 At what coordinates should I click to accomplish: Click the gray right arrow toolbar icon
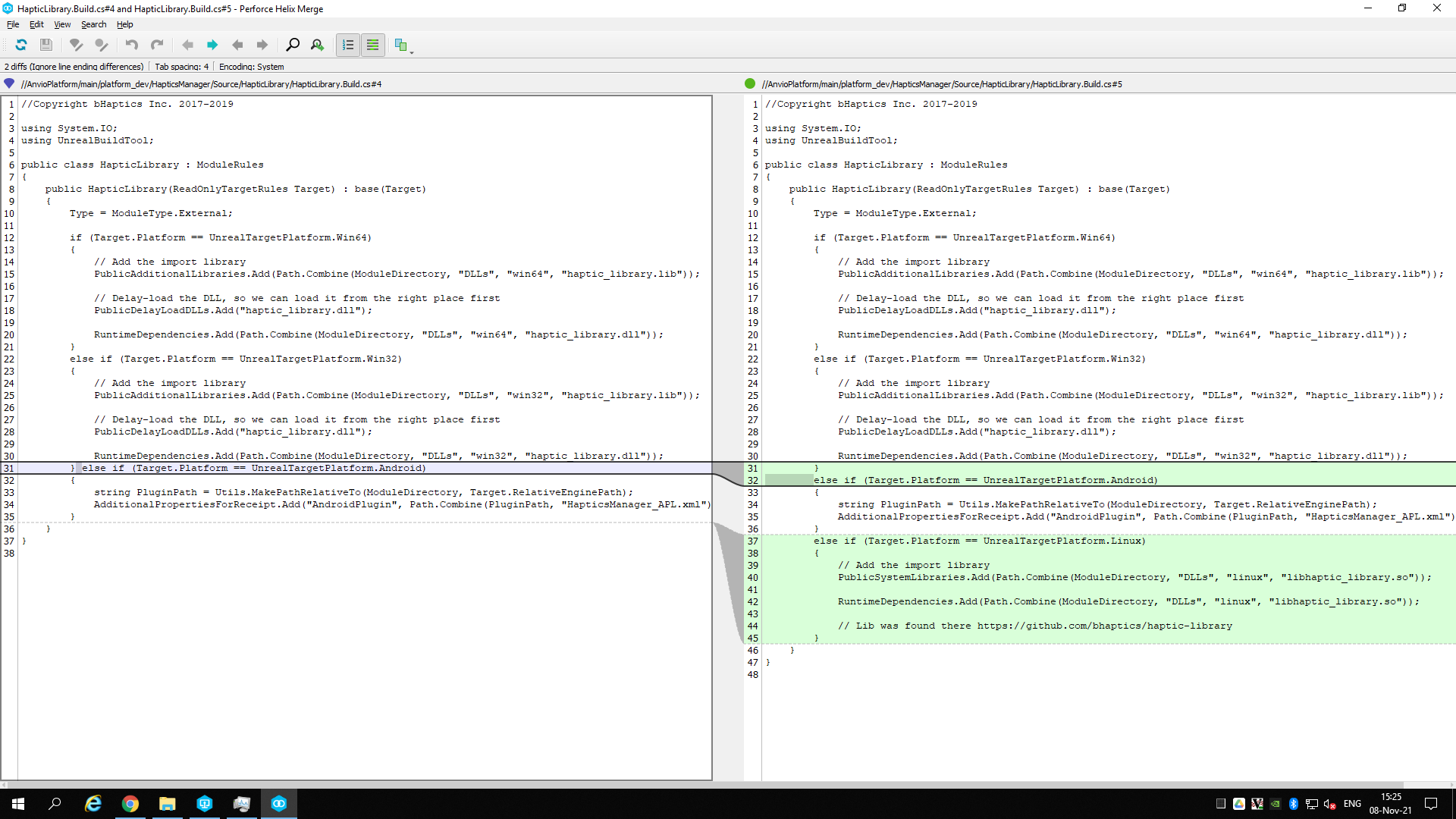coord(262,45)
